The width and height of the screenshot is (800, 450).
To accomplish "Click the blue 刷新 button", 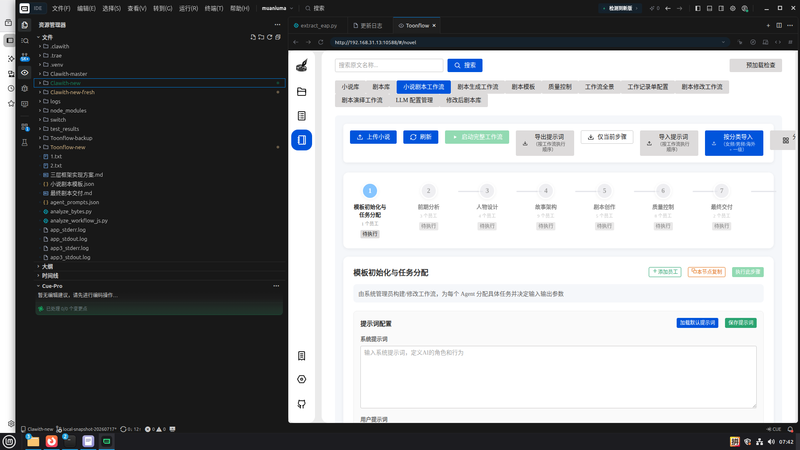I will pos(420,137).
